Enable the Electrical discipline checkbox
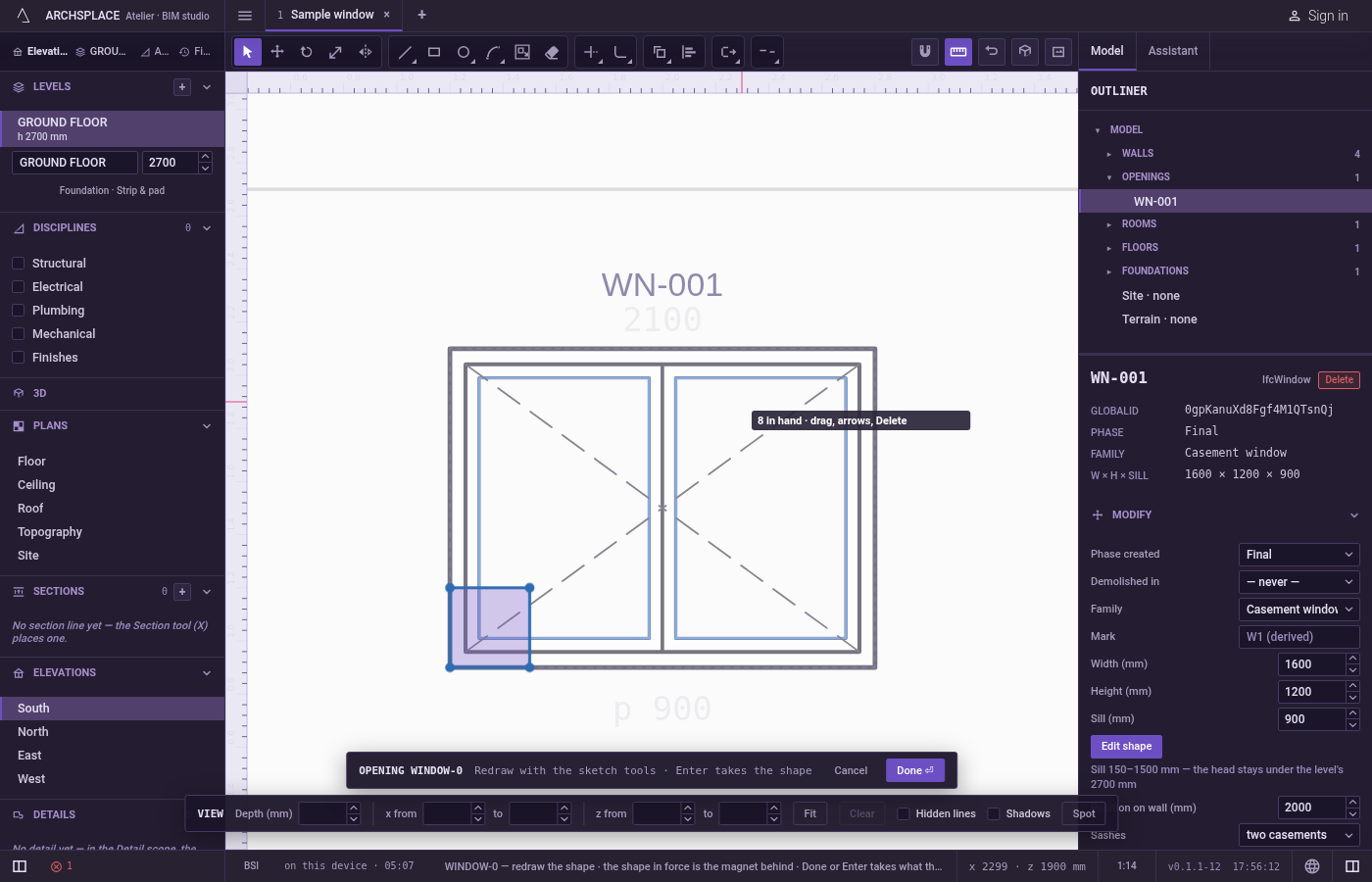The height and width of the screenshot is (882, 1372). pos(18,287)
